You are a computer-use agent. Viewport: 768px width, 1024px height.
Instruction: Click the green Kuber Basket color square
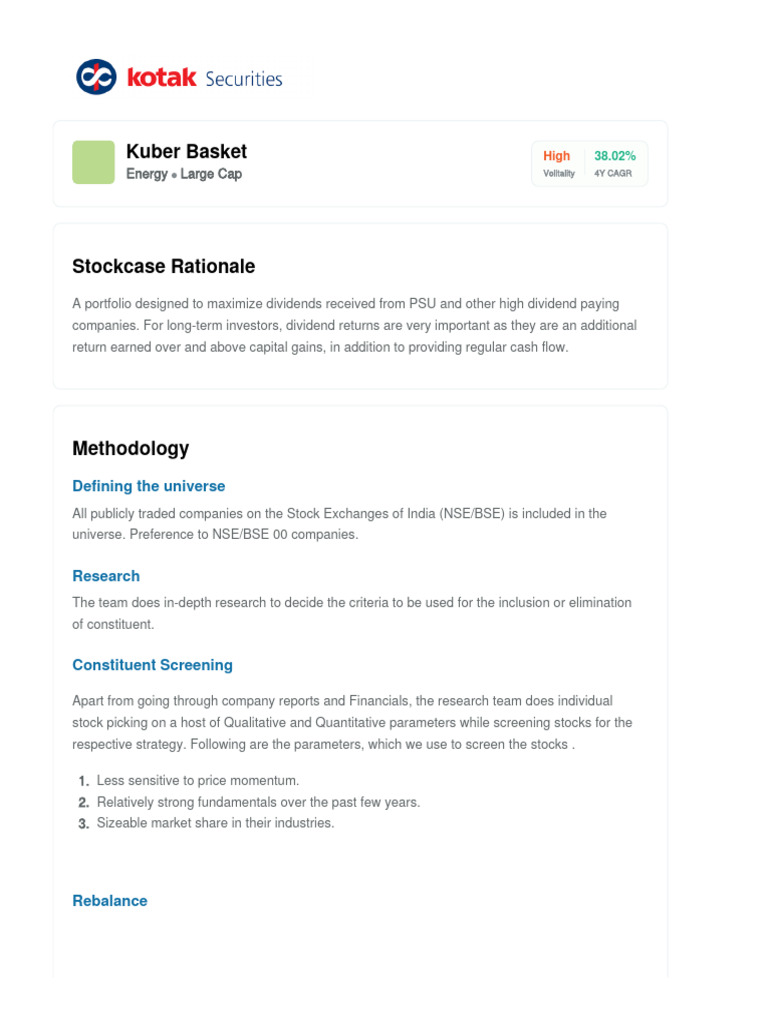pos(93,163)
